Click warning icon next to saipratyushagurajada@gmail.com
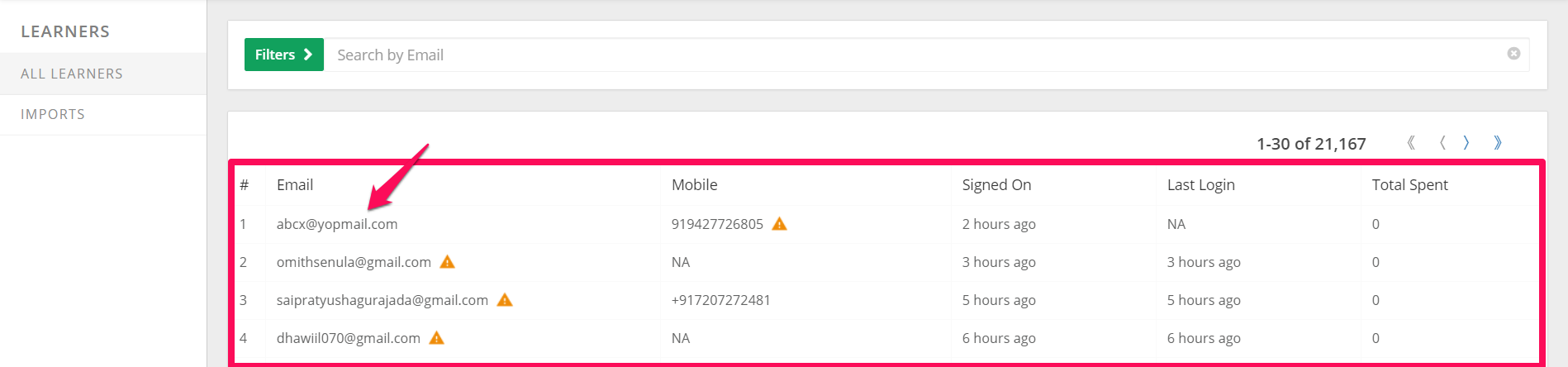1568x367 pixels. coord(505,299)
